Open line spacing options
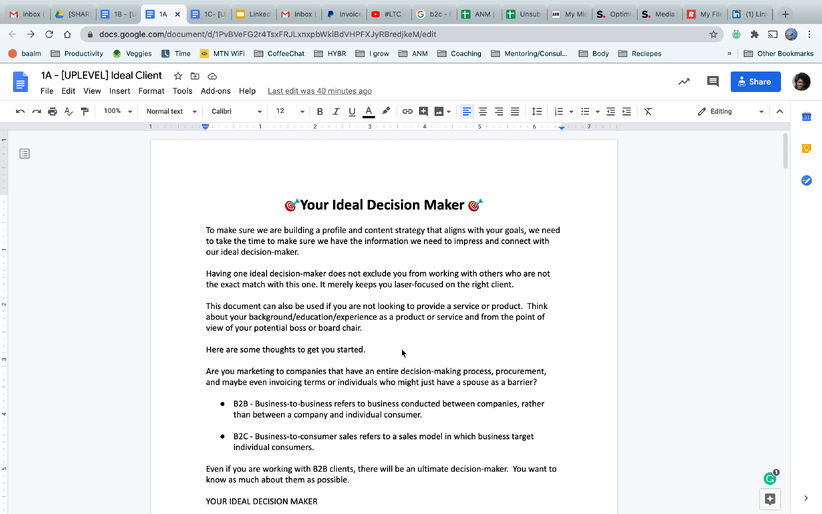 [537, 111]
